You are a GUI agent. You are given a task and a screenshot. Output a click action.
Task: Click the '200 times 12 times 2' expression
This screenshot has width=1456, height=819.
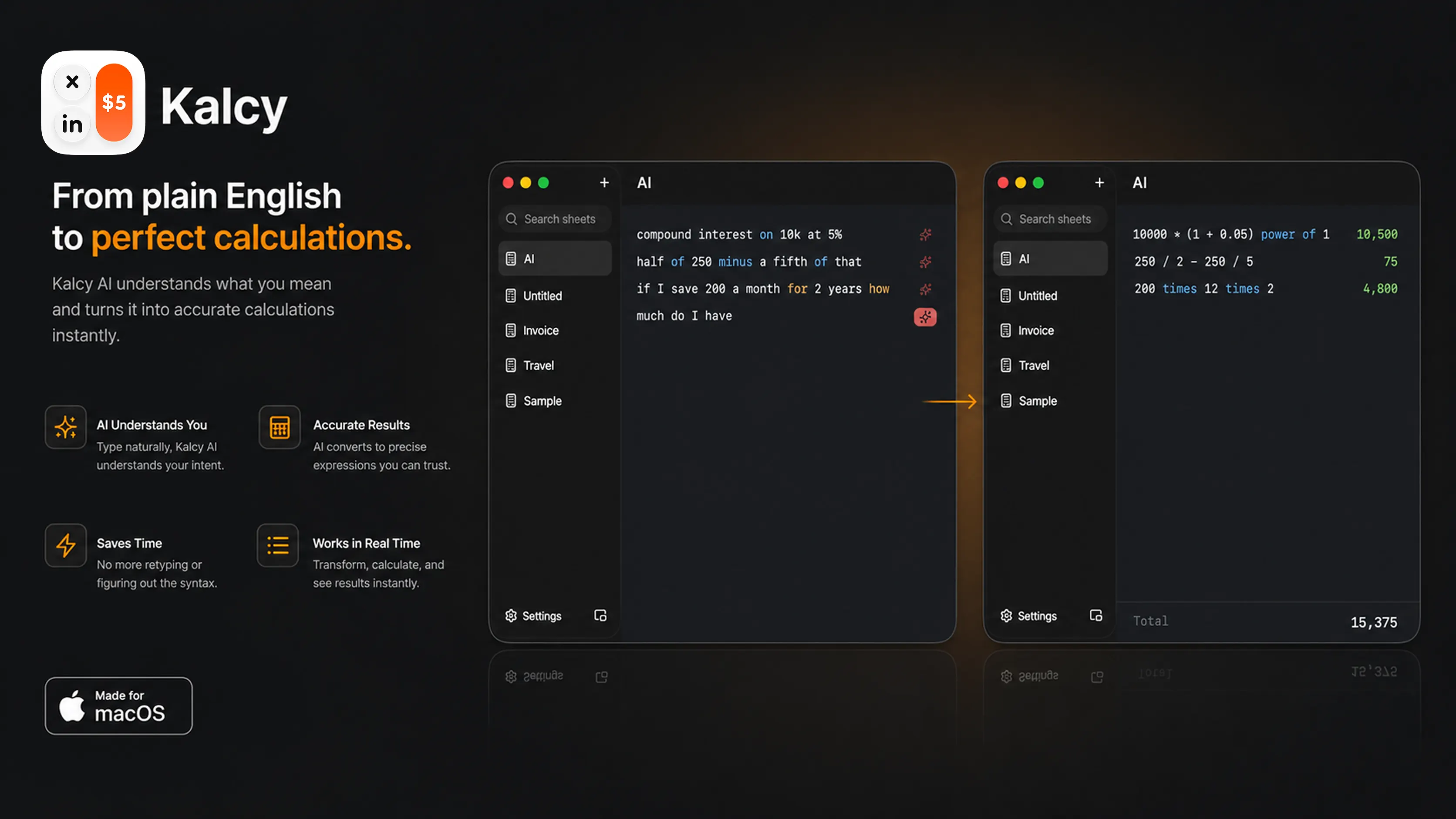(1204, 289)
